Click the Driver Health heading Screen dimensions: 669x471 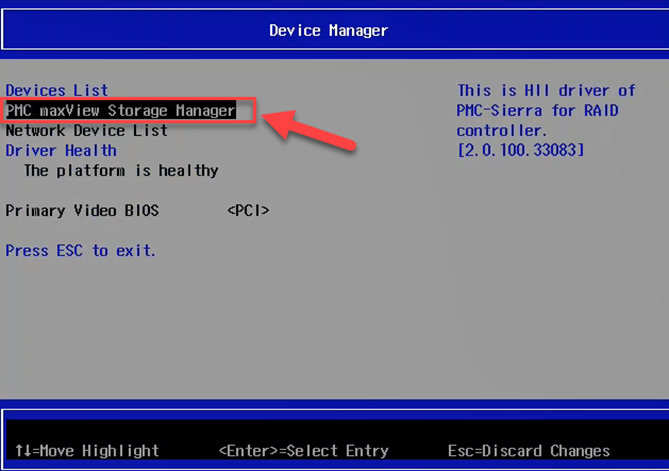[x=61, y=150]
